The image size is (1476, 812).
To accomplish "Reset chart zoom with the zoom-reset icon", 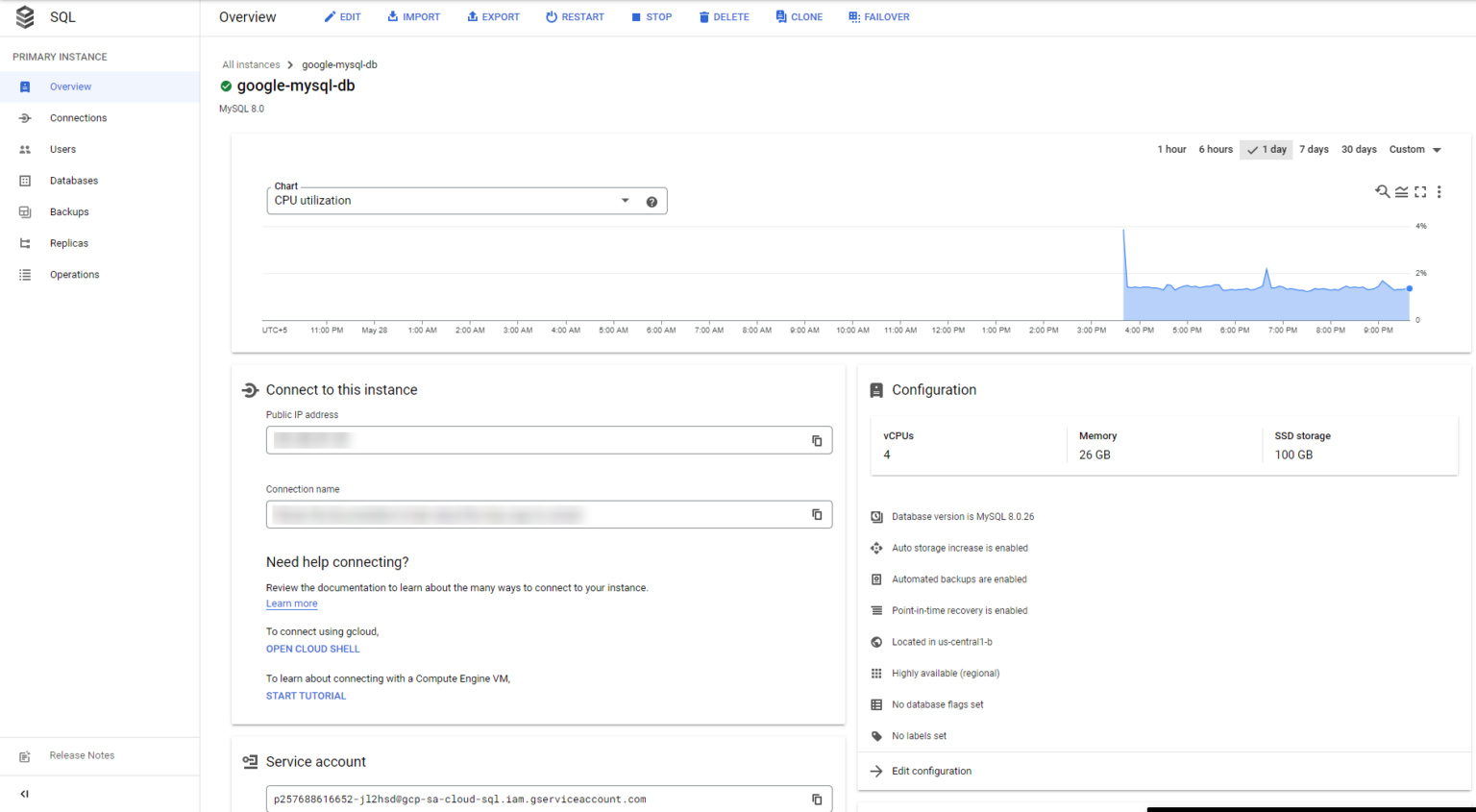I will click(x=1382, y=191).
